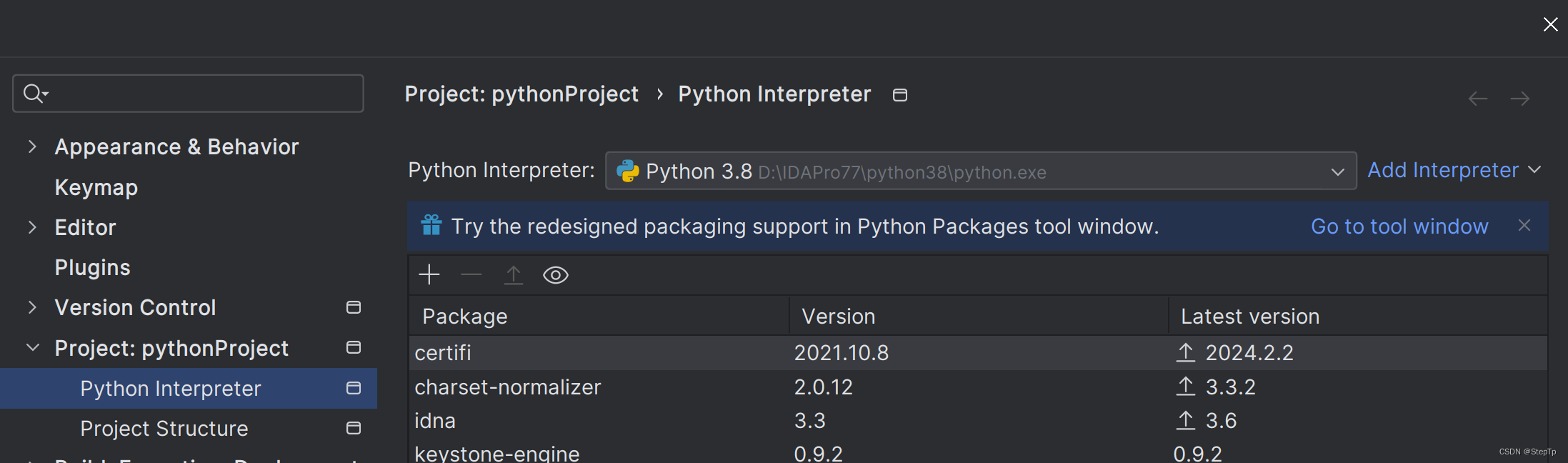Click project icon on Project: pythonProject row
Screen dimensions: 1568x463
click(x=354, y=347)
